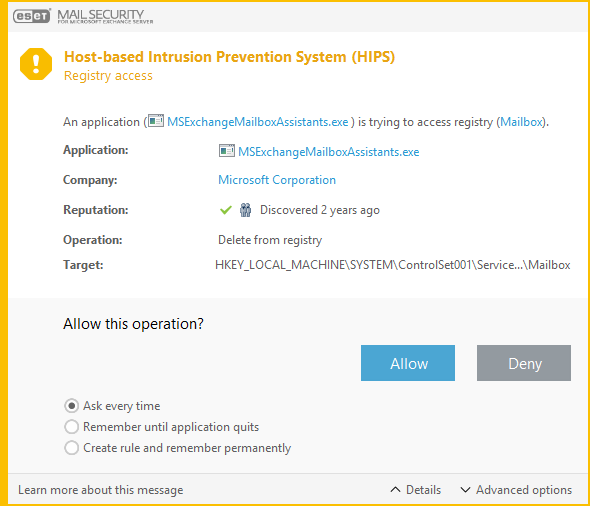590x506 pixels.
Task: Open Learn more about this message
Action: pos(100,490)
